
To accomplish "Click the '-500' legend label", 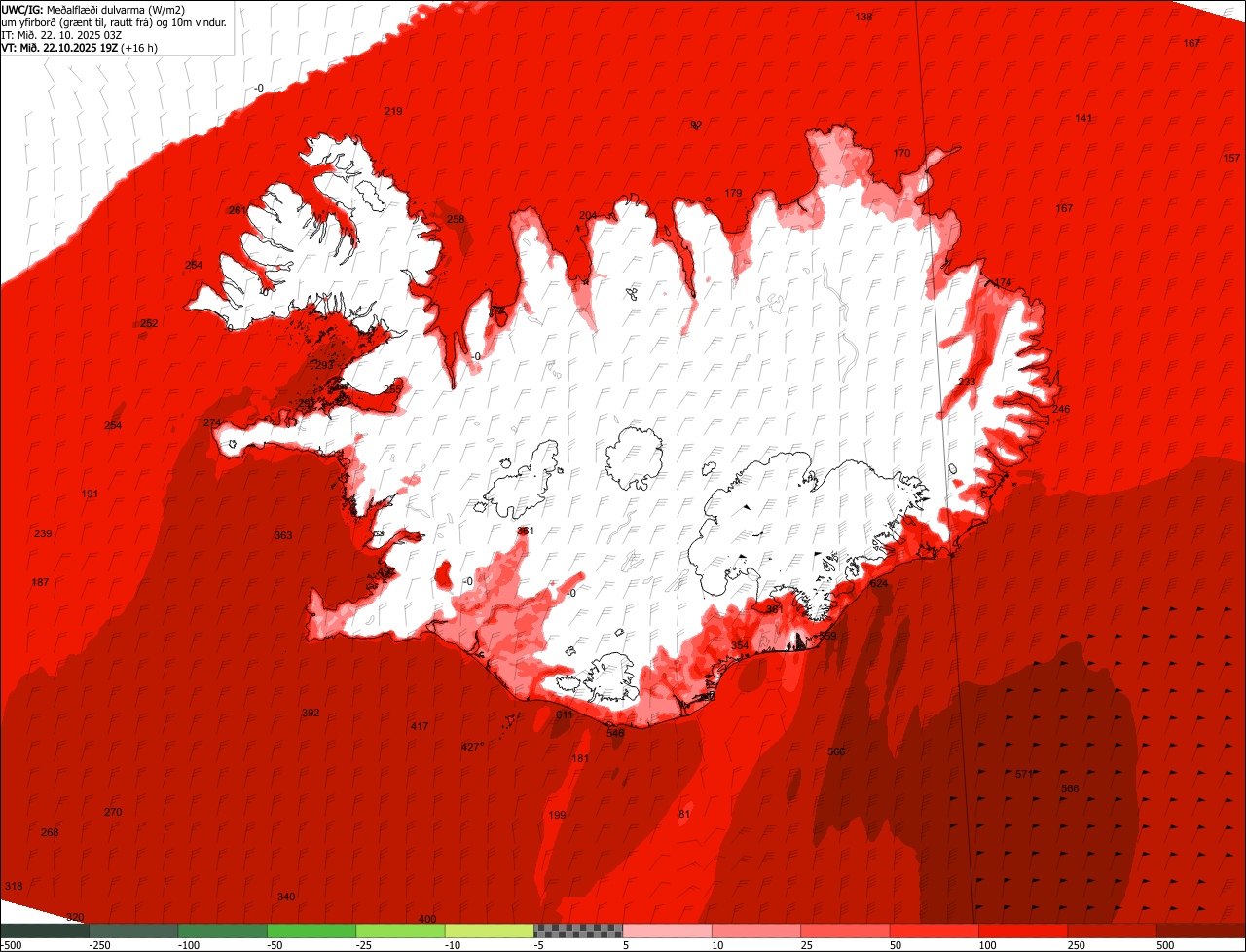I will coord(12,945).
